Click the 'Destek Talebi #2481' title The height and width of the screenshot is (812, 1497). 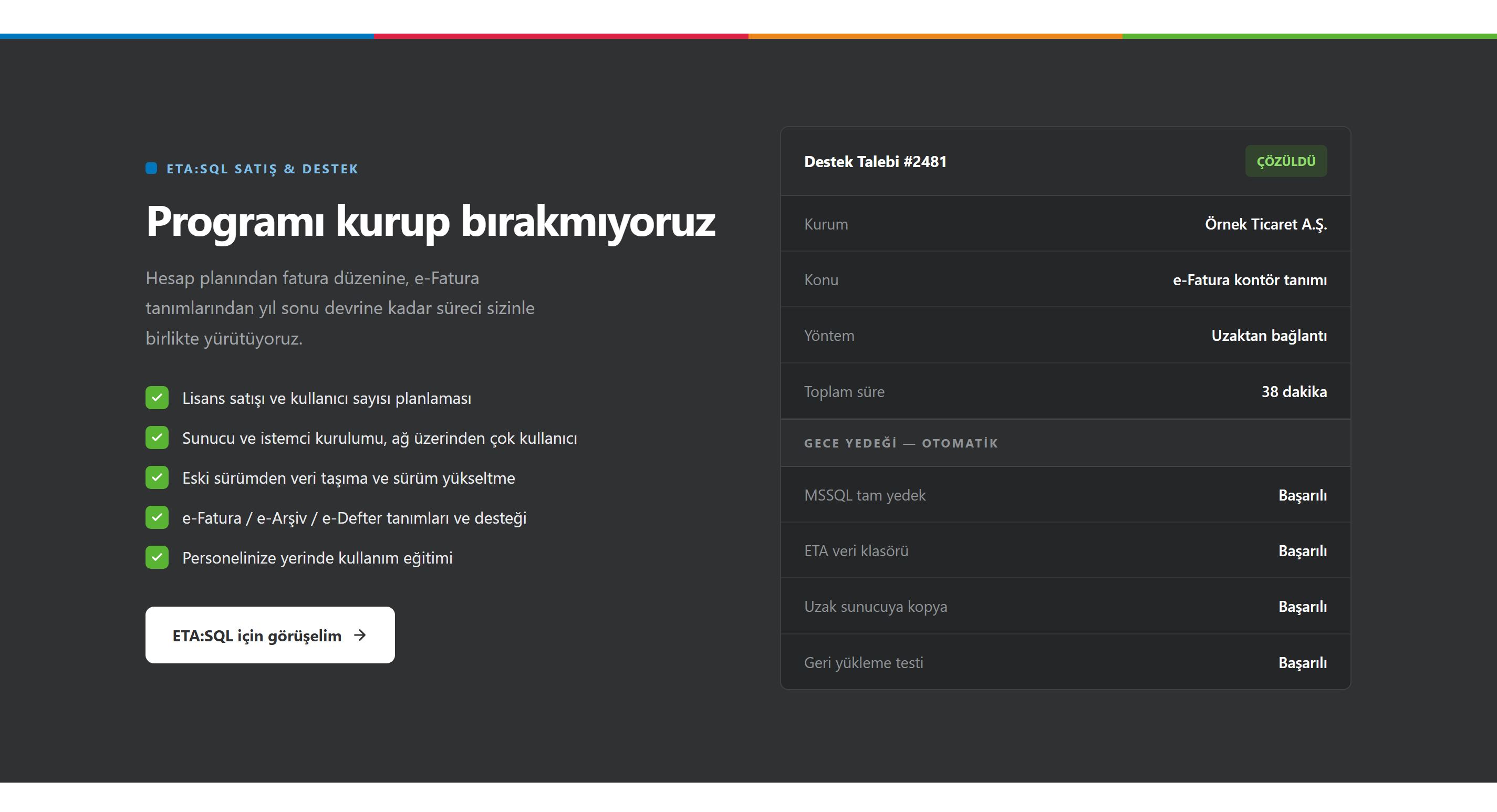[875, 162]
